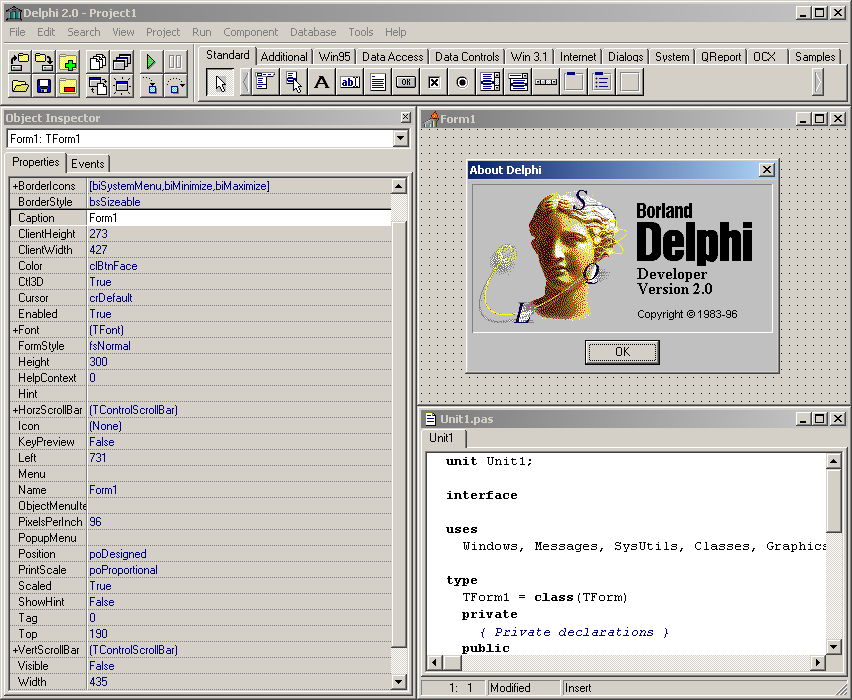Switch to the Win95 palette tab
The width and height of the screenshot is (852, 700).
[334, 57]
